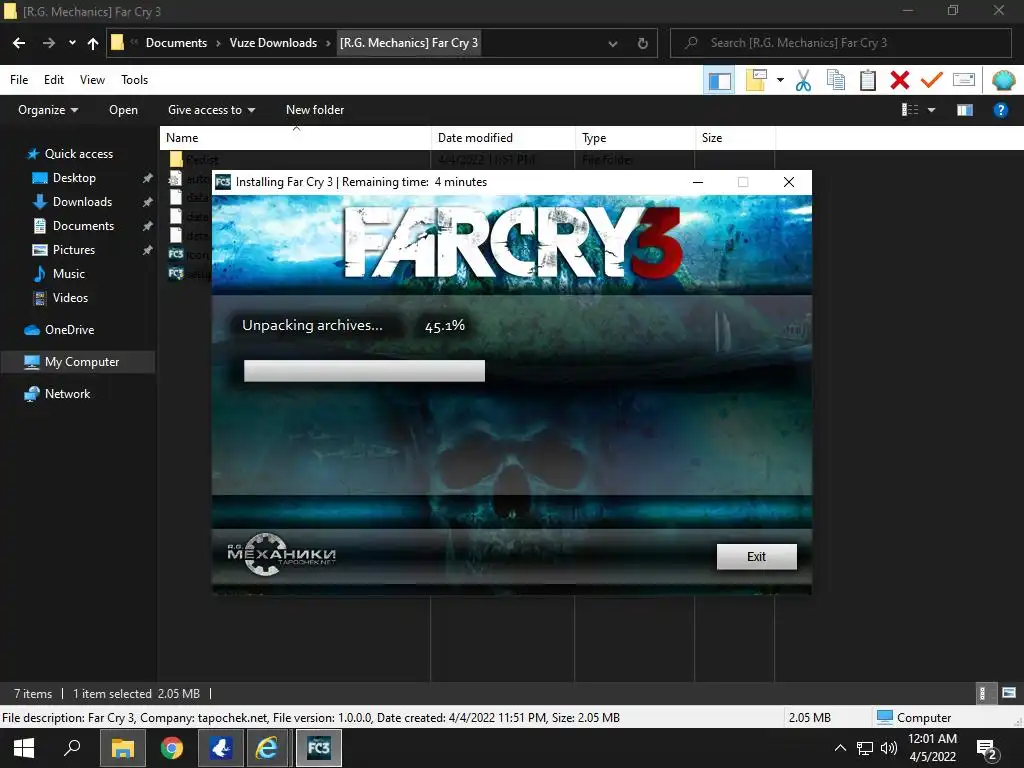Open the FC3 installer taskbar button
The width and height of the screenshot is (1024, 768).
click(x=319, y=748)
